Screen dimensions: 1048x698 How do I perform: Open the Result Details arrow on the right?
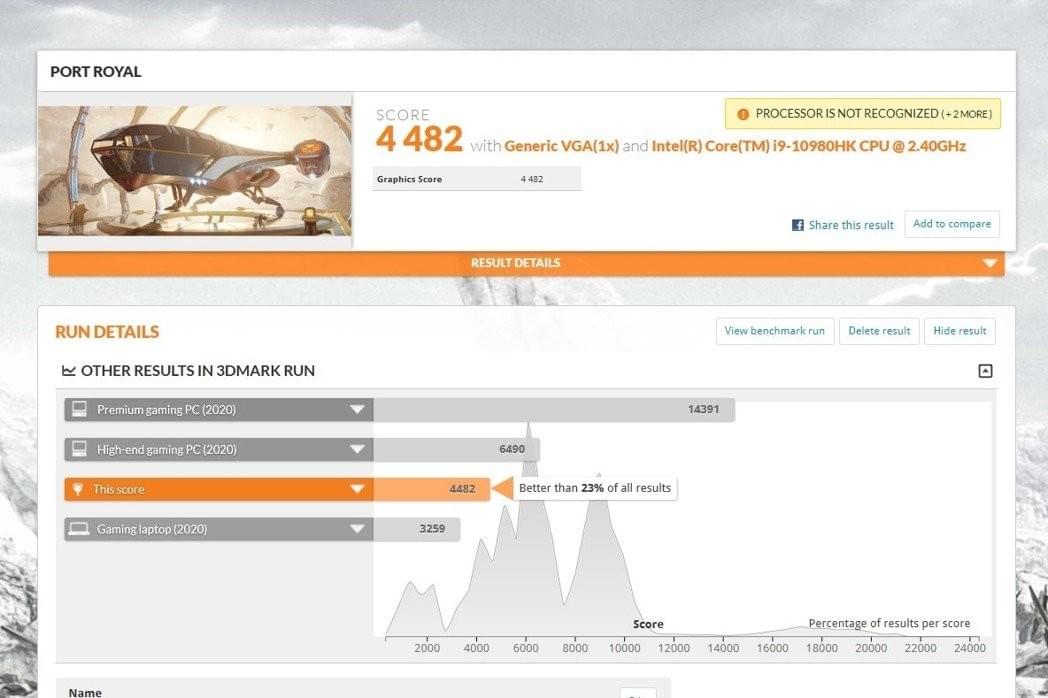tap(990, 263)
